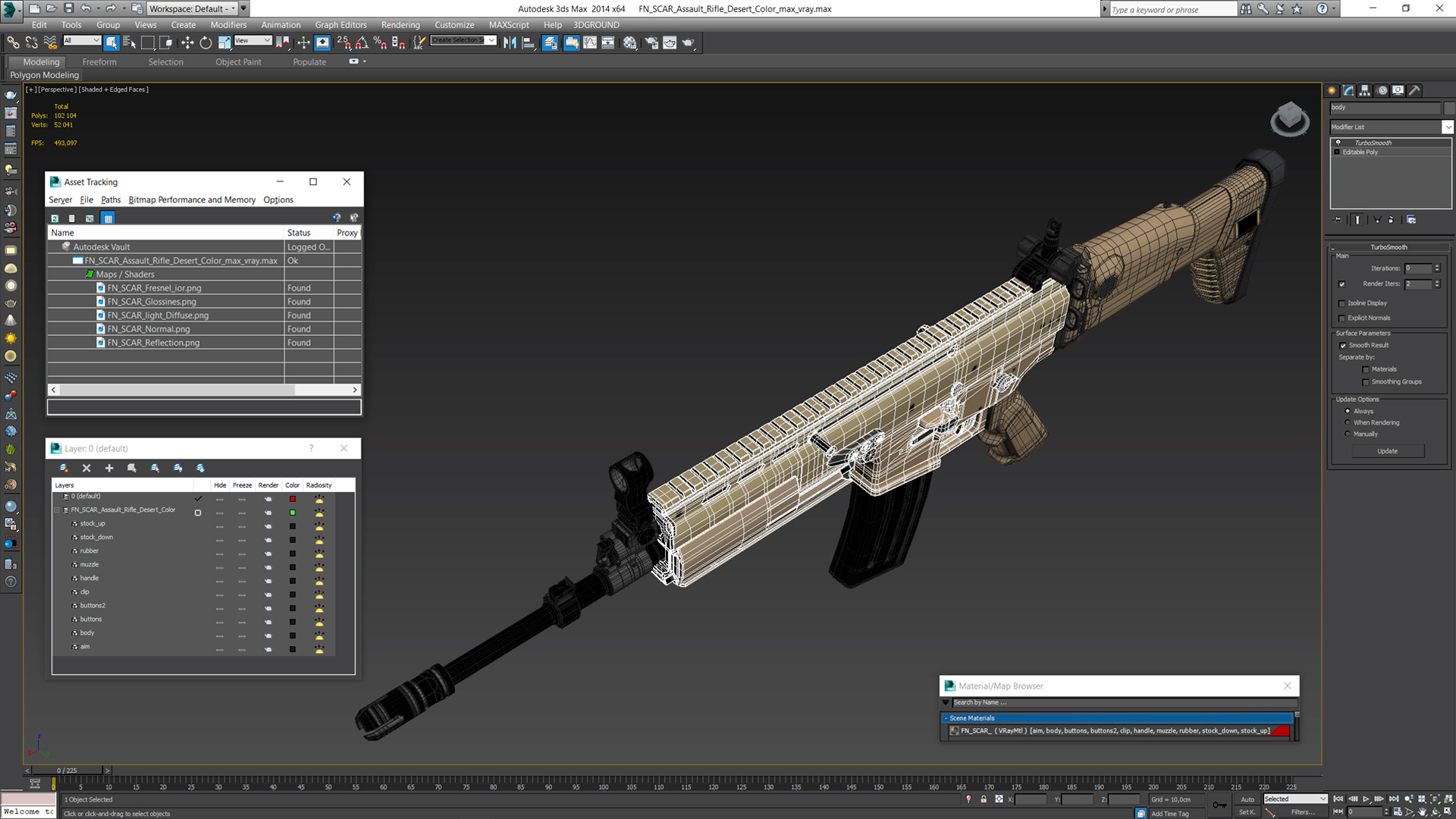Select the Always update option

click(1348, 411)
